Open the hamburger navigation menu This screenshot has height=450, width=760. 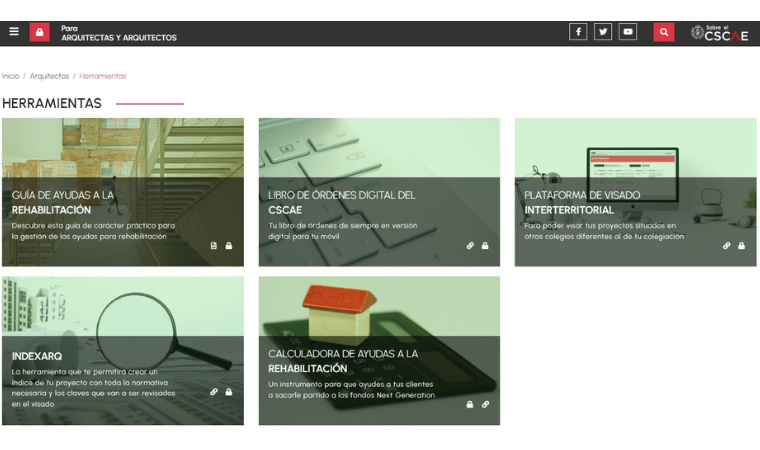14,32
